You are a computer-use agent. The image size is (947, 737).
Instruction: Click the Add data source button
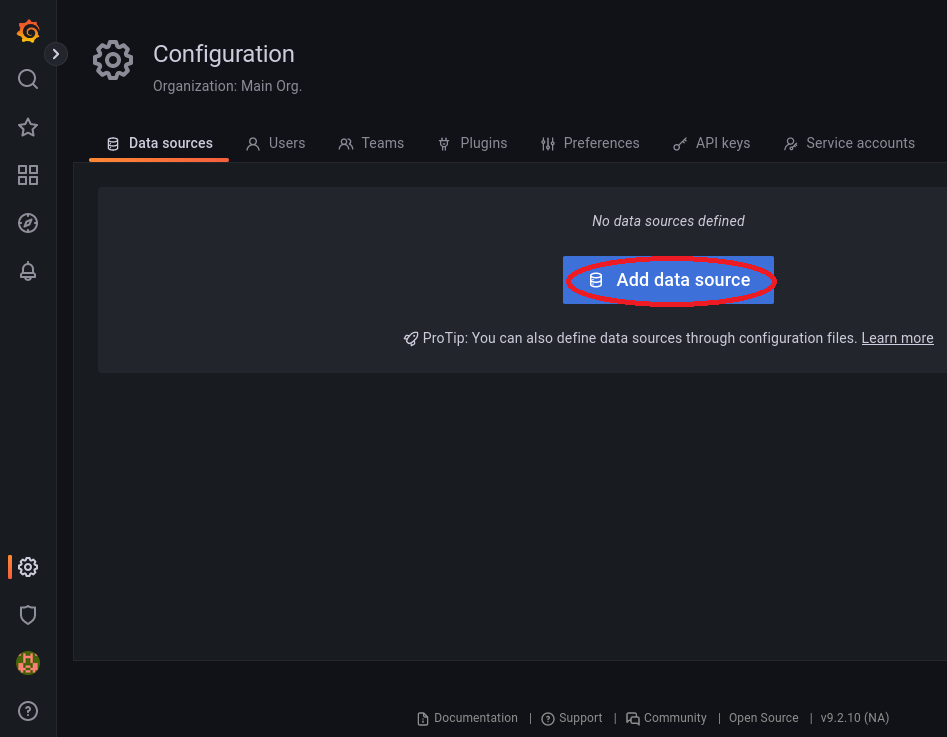point(669,280)
